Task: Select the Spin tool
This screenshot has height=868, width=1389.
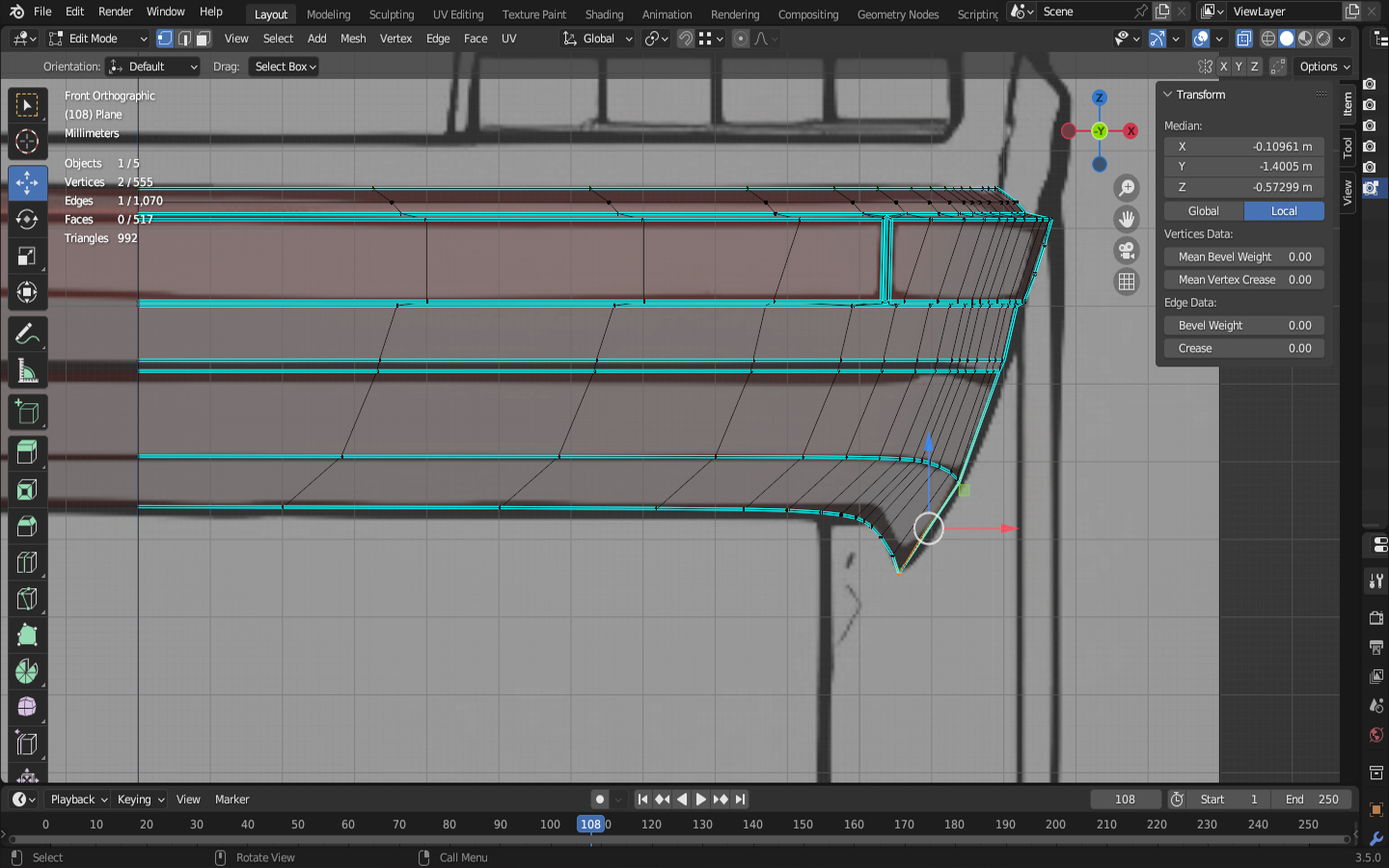Action: 27,671
